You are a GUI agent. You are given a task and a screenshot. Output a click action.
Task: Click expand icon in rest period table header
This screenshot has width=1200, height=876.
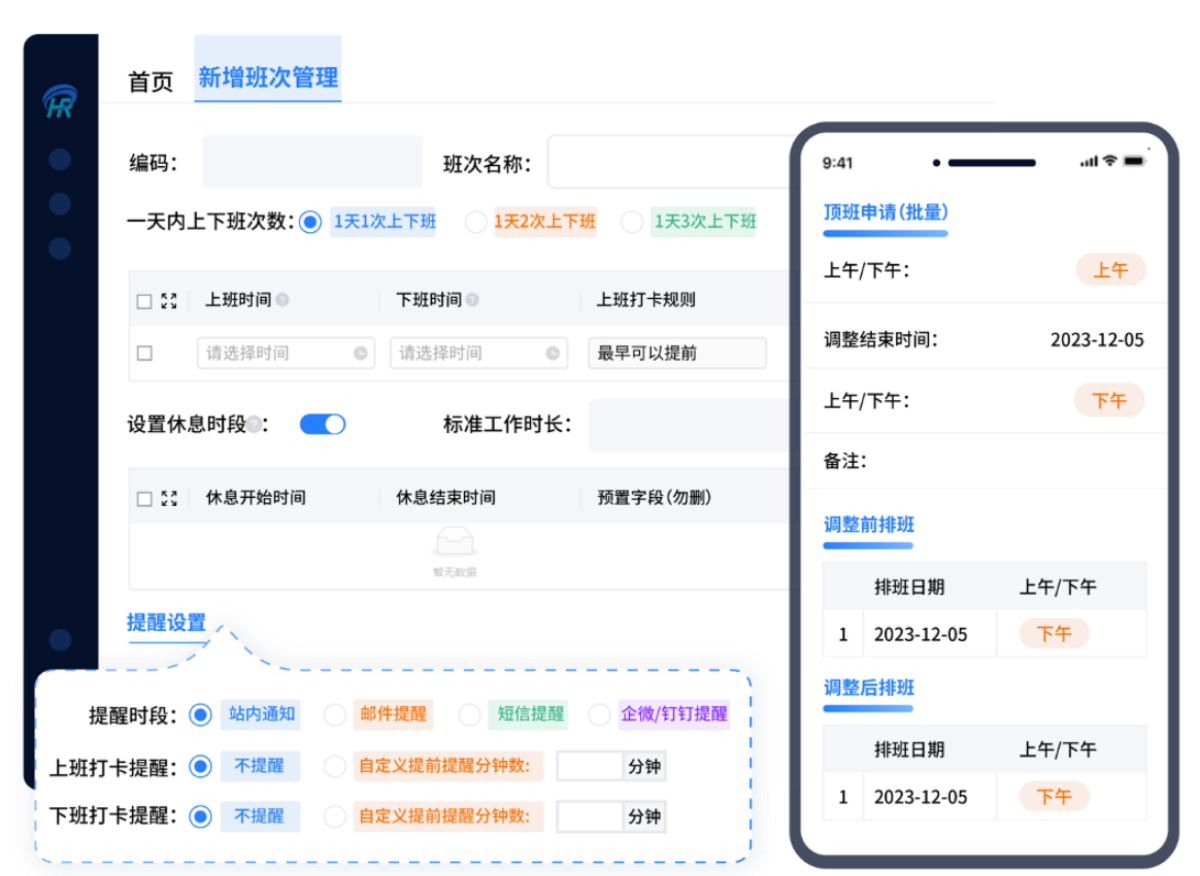tap(169, 498)
